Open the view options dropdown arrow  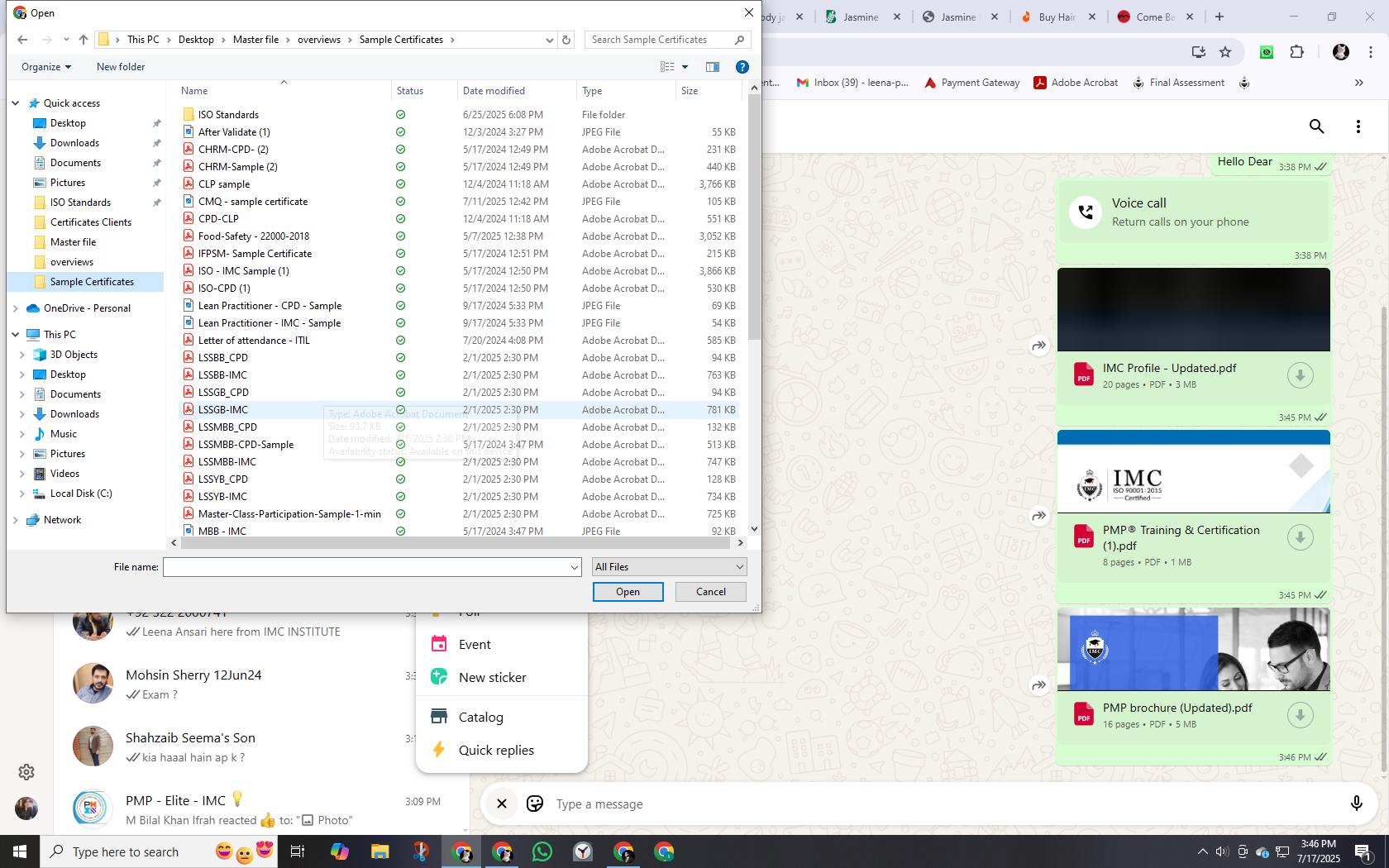[685, 67]
